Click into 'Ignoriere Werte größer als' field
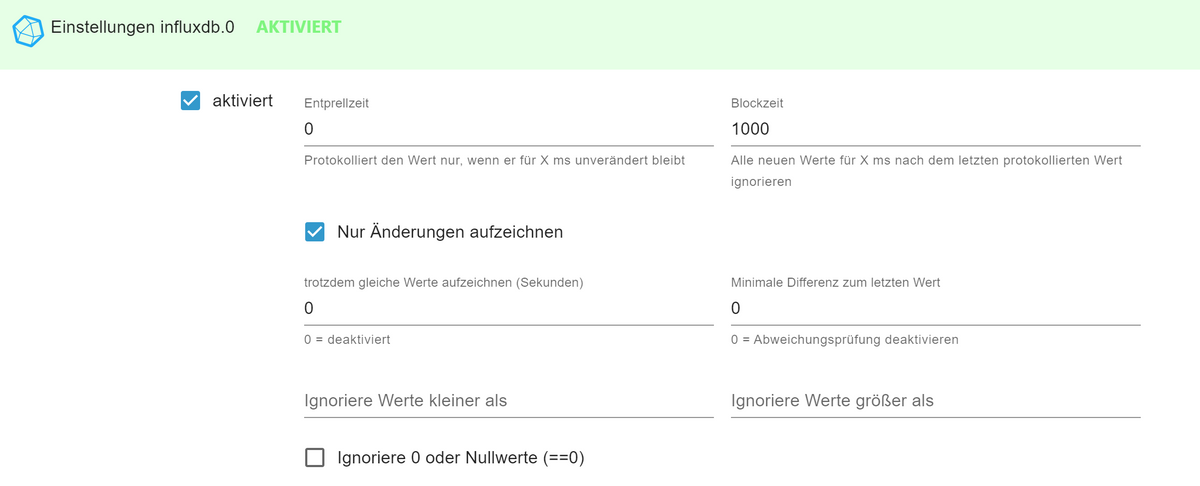Screen dimensions: 1200x486 pyautogui.click(x=935, y=400)
